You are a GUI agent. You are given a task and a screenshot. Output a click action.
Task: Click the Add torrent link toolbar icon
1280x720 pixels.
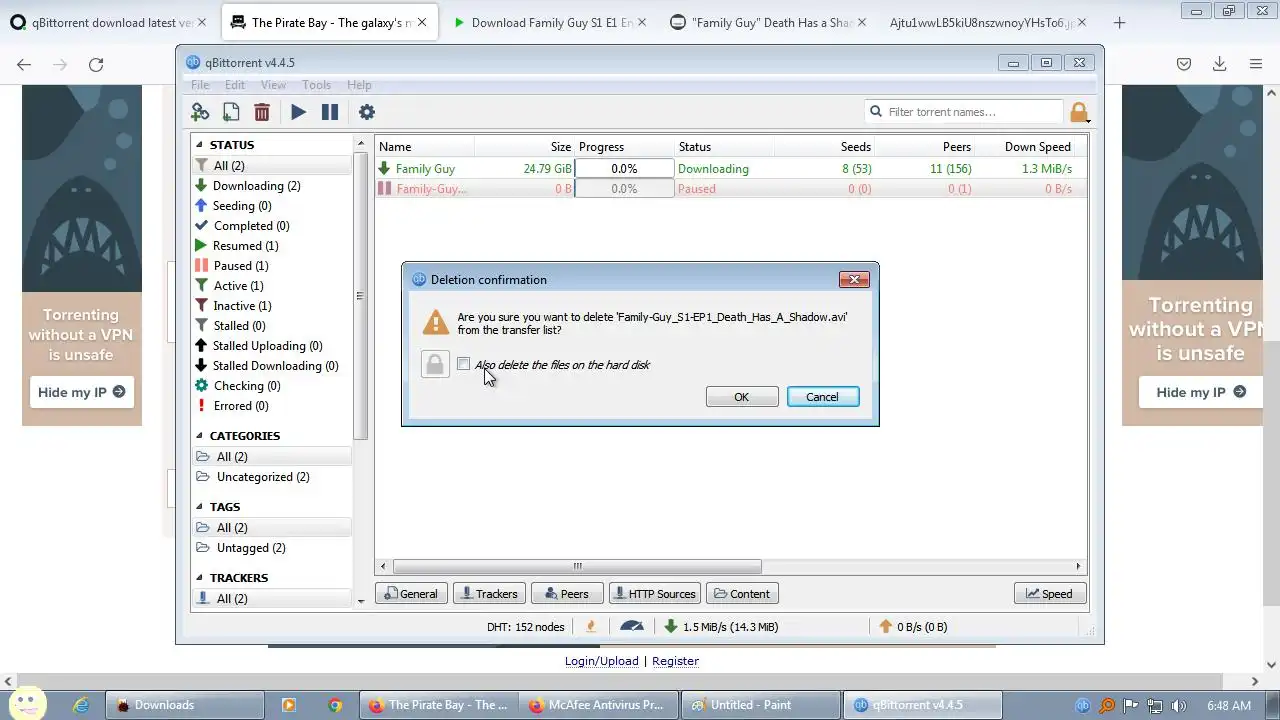(200, 112)
